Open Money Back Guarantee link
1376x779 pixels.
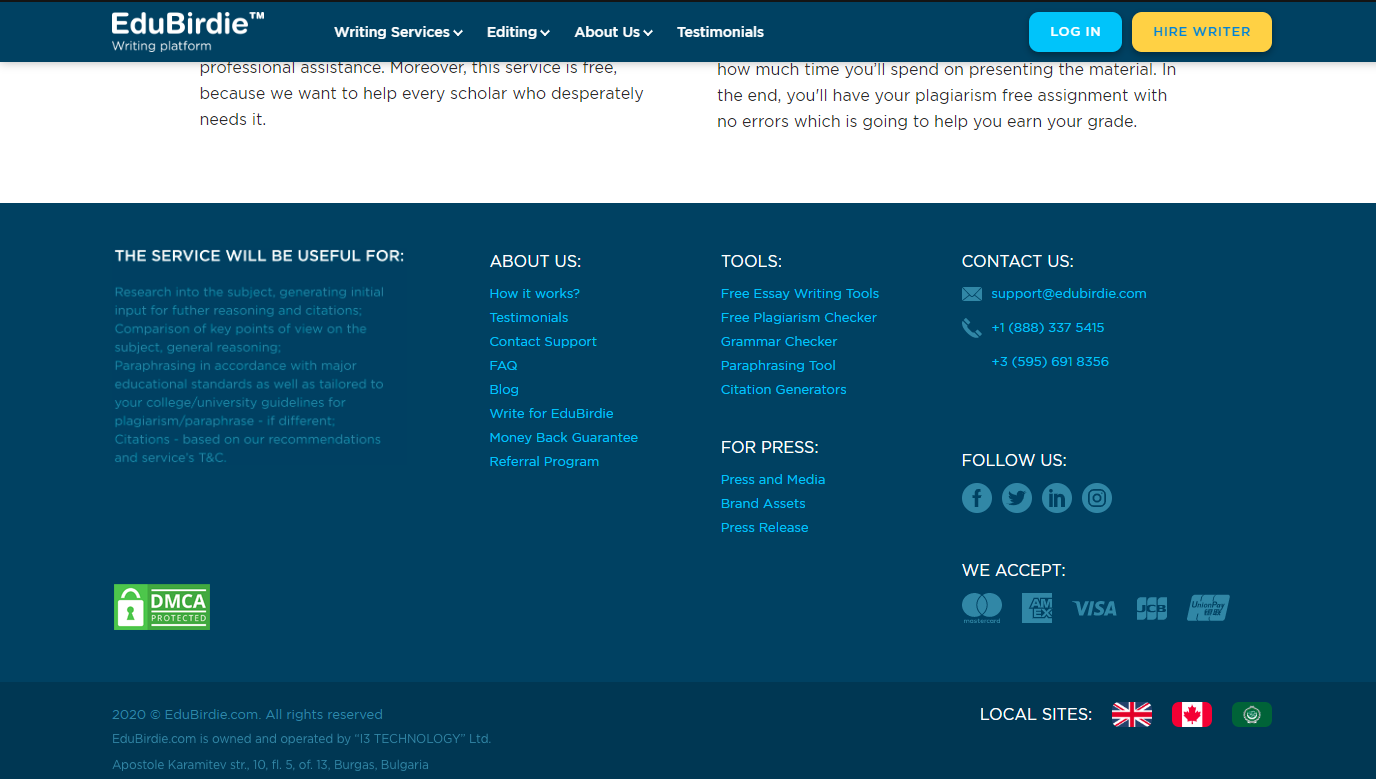[564, 437]
